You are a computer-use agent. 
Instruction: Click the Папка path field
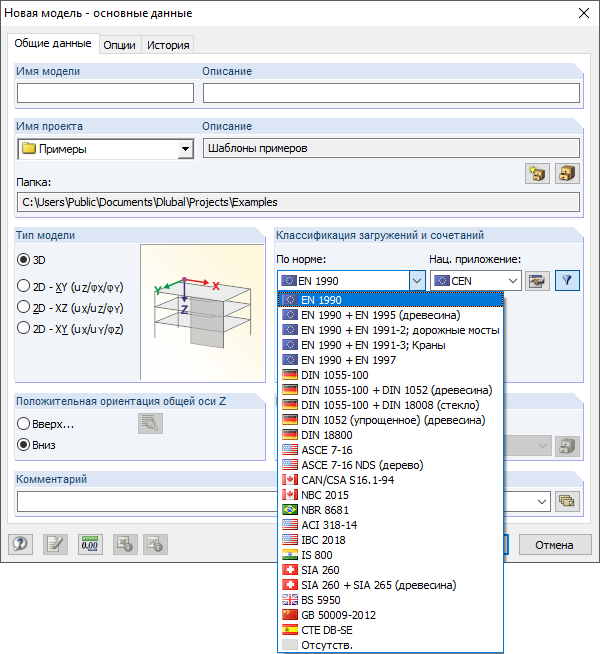[298, 202]
